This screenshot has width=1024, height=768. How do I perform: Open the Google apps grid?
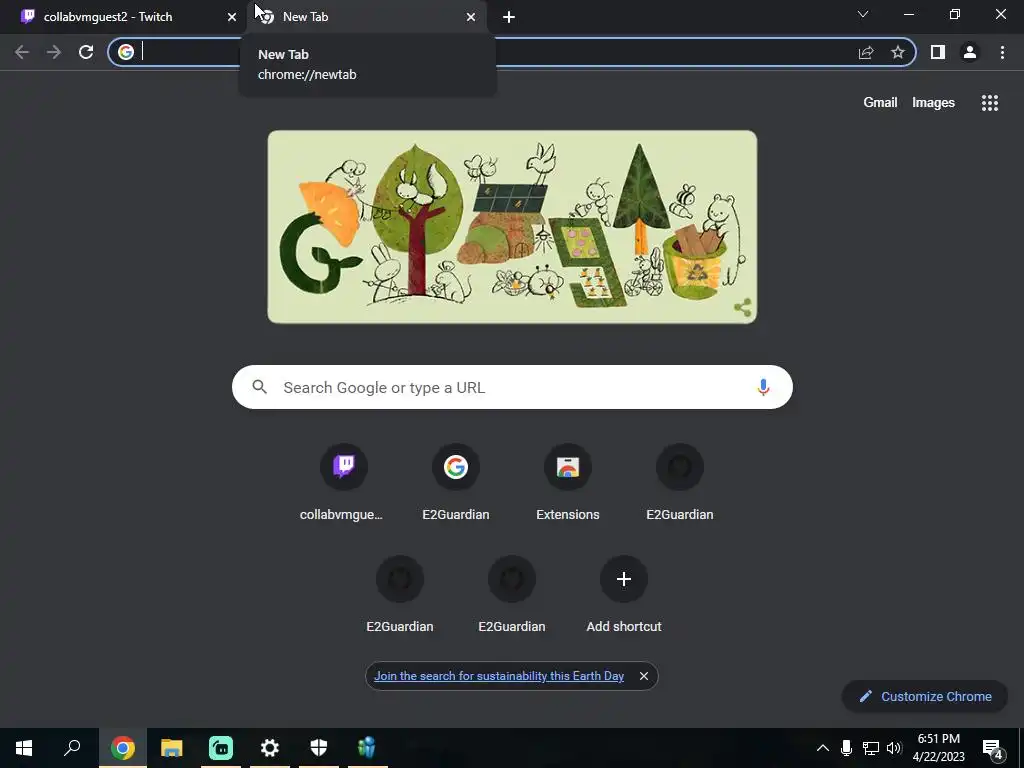pyautogui.click(x=990, y=103)
